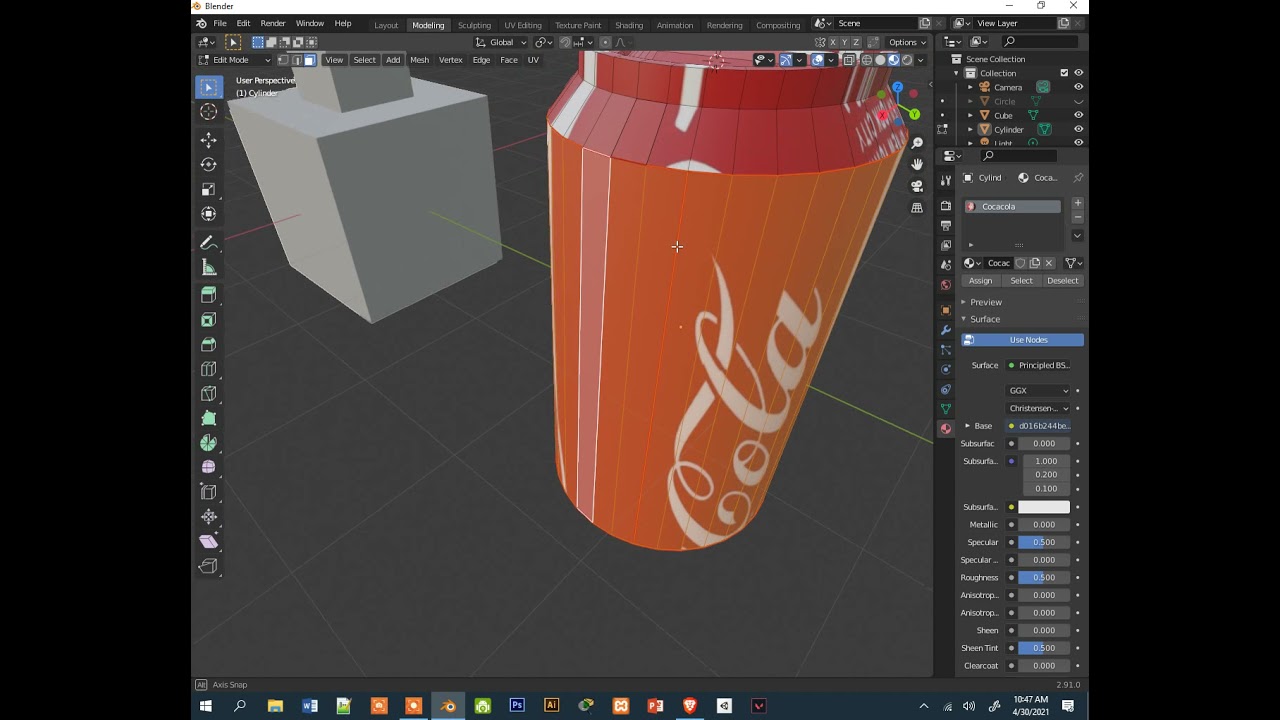Expand the Base color row
This screenshot has height=720, width=1280.
967,426
